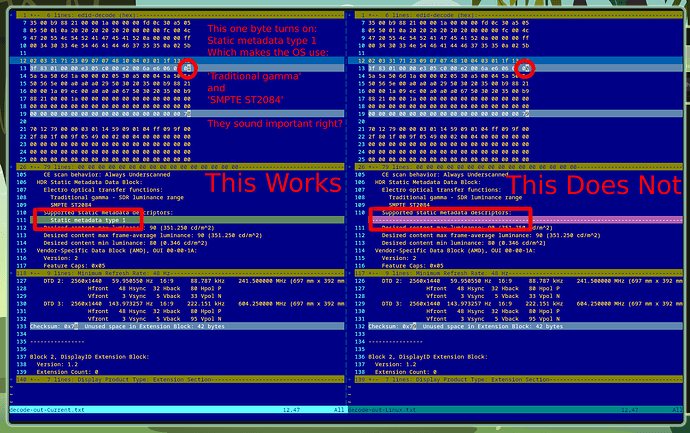690x433 pixels.
Task: Expand the right pane edid-decode (hex) fold
Action: point(518,15)
